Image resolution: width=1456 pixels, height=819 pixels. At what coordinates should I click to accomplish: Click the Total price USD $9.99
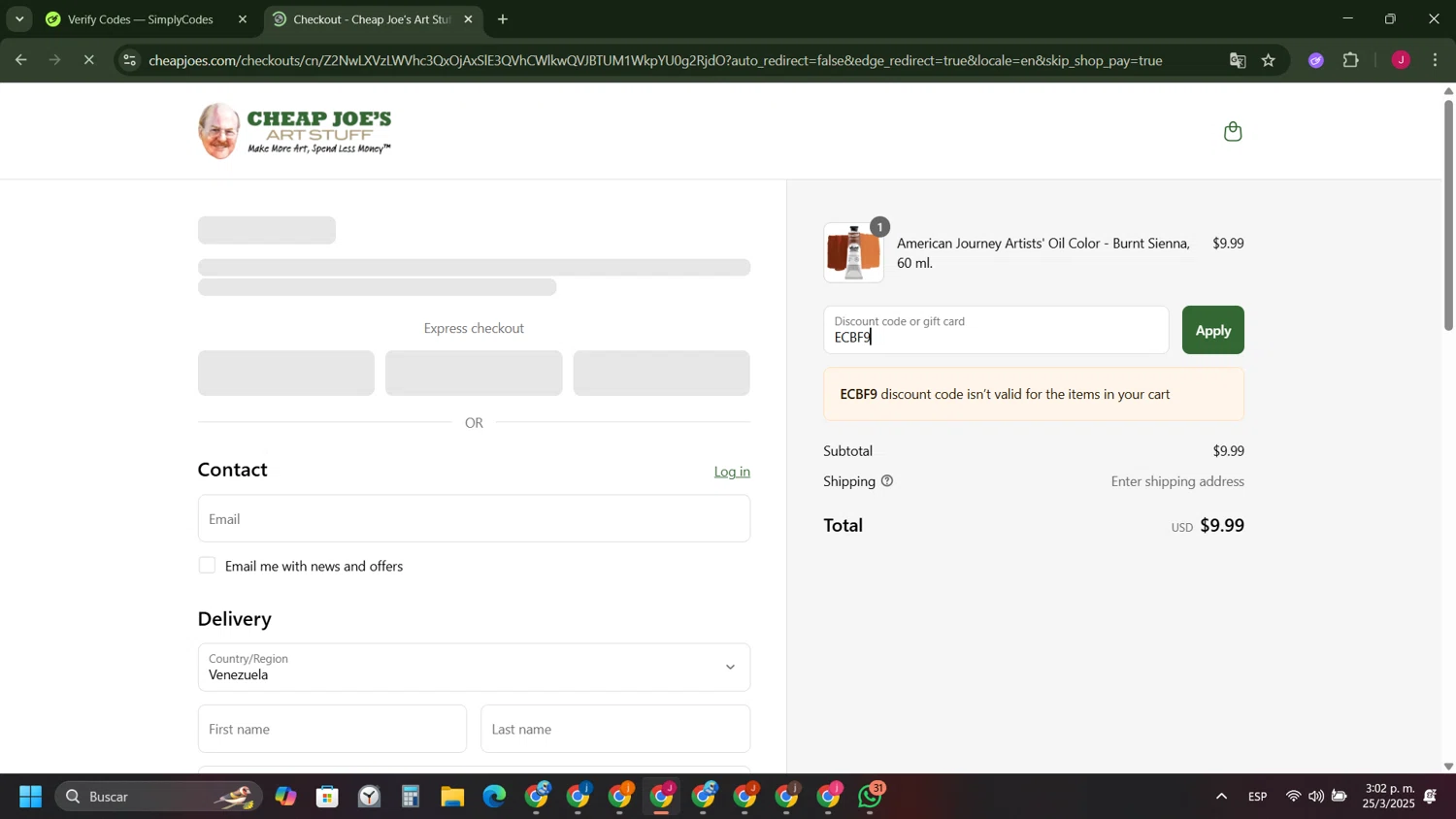click(x=1208, y=525)
